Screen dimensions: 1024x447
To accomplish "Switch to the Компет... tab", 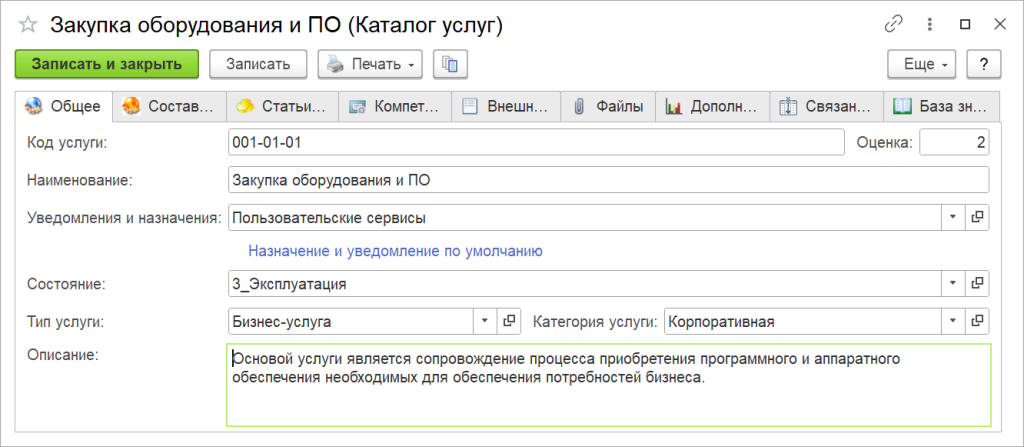I will coord(395,106).
